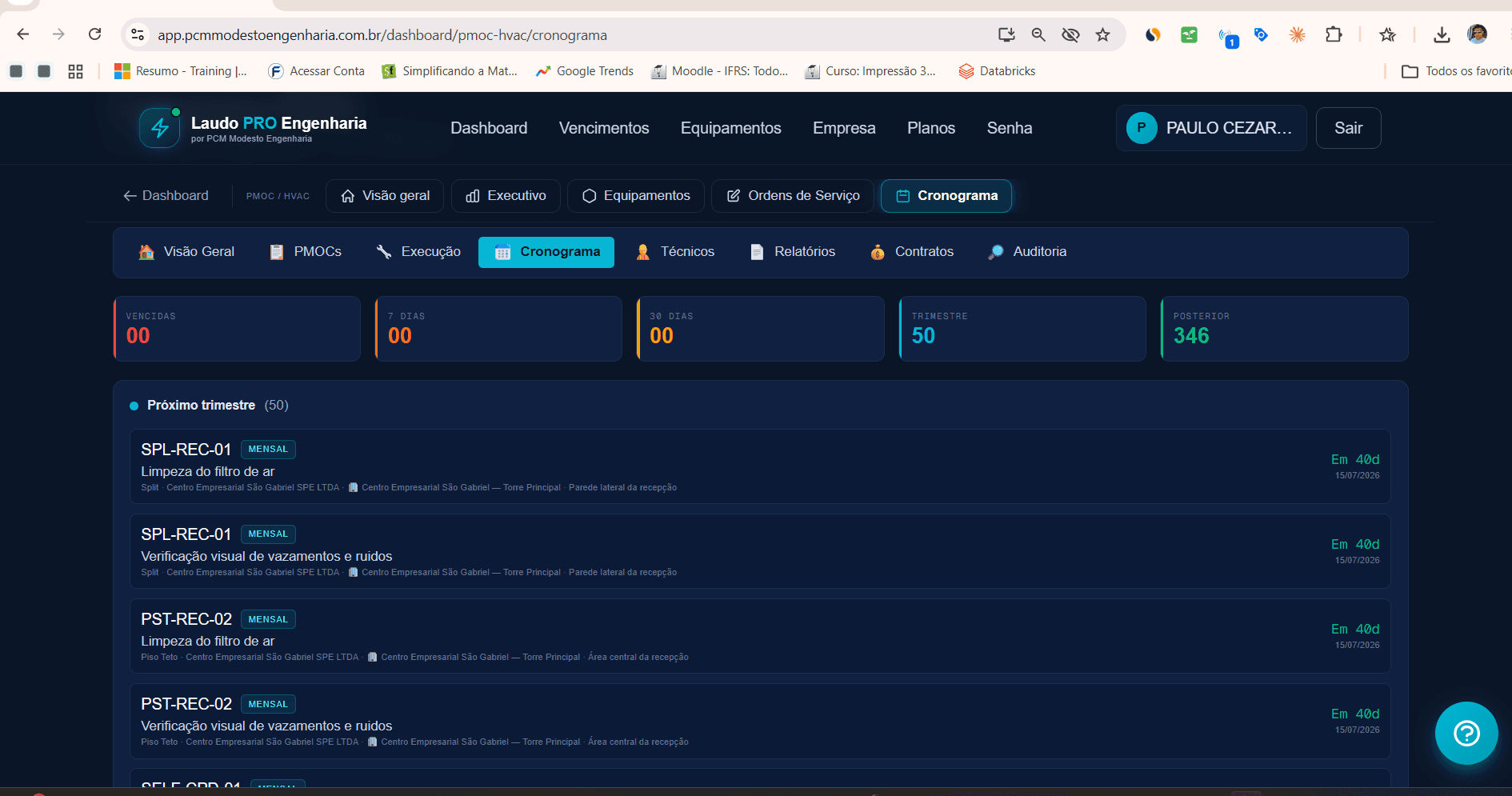Open the help question mark button
This screenshot has width=1512, height=796.
(1466, 733)
